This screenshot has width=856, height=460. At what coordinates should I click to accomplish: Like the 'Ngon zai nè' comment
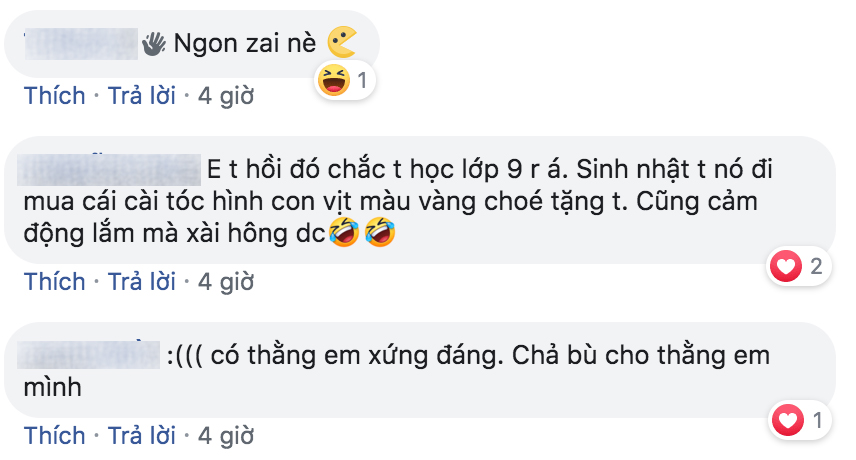[x=55, y=96]
